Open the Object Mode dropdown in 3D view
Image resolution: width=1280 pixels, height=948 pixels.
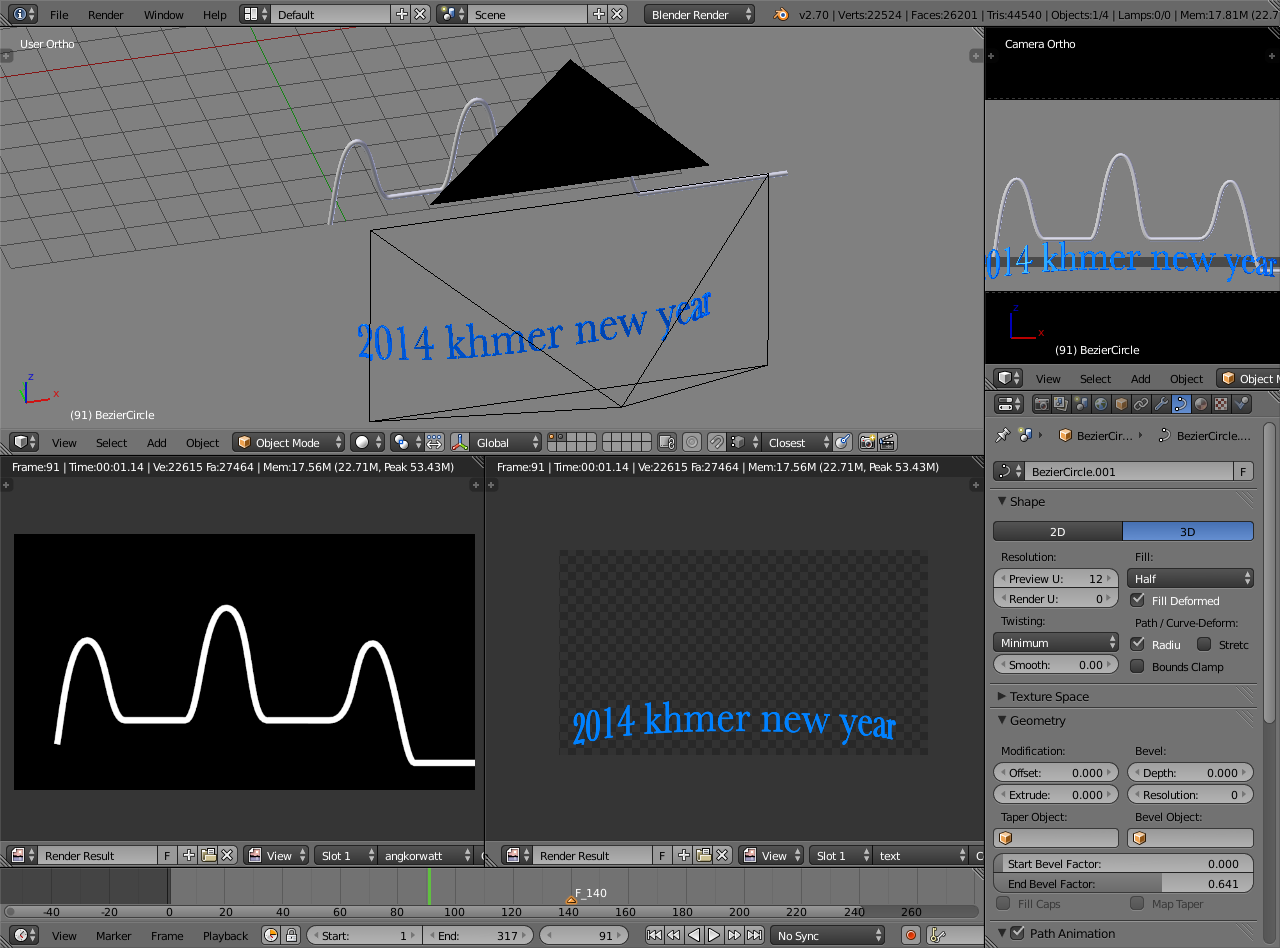click(x=289, y=442)
